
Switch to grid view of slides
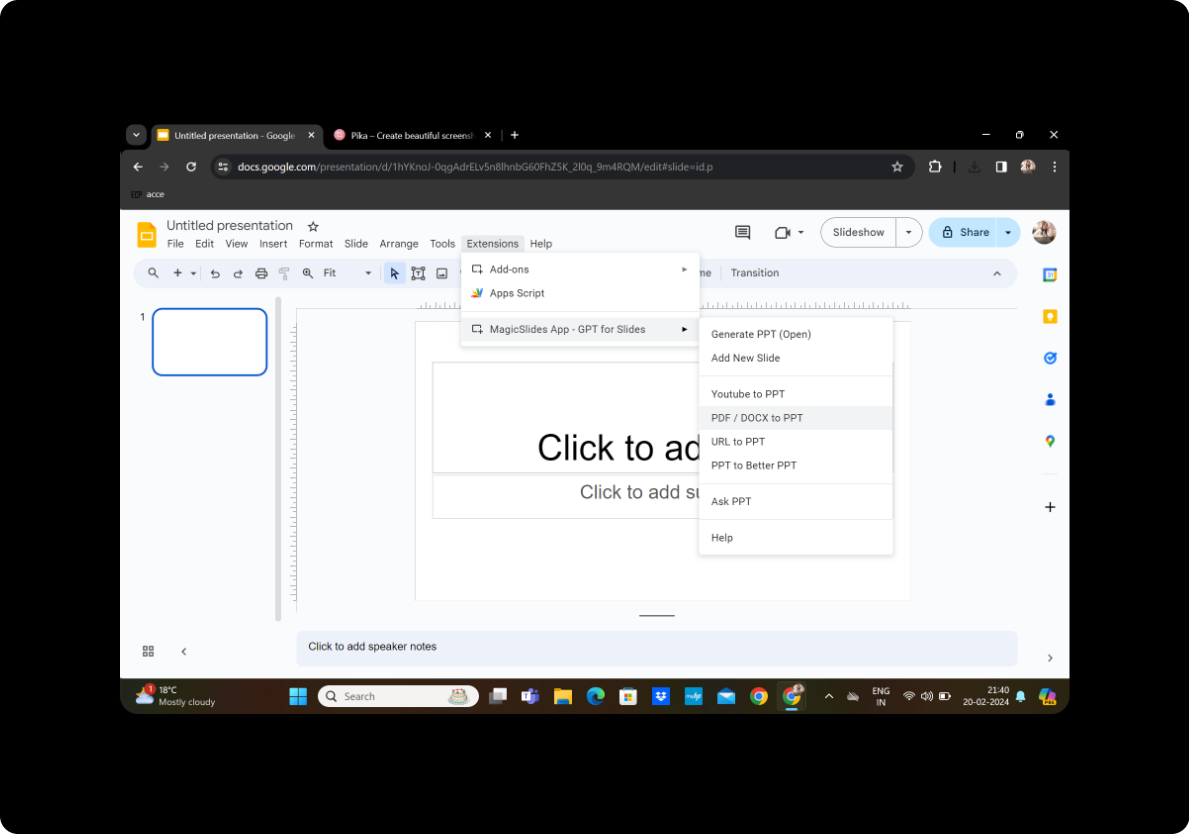[148, 651]
